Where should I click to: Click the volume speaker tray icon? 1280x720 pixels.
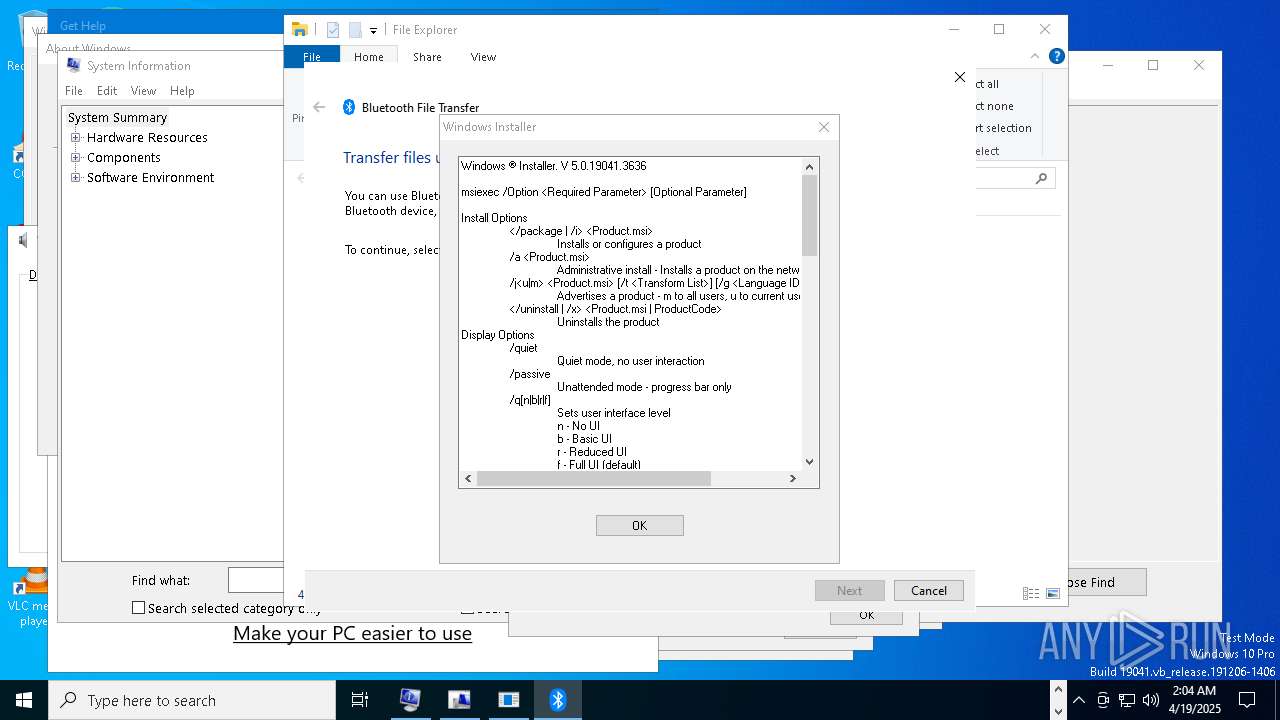[x=1151, y=700]
